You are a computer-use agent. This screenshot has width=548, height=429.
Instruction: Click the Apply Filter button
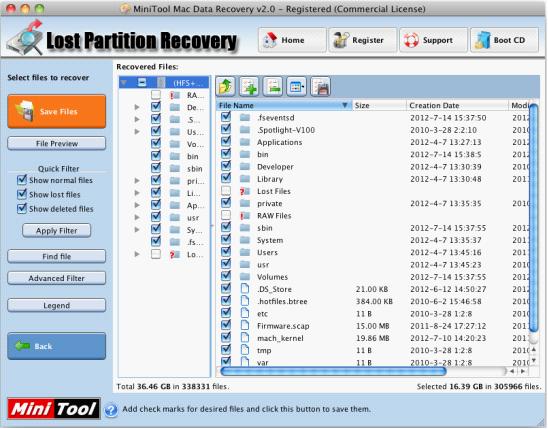pos(57,231)
